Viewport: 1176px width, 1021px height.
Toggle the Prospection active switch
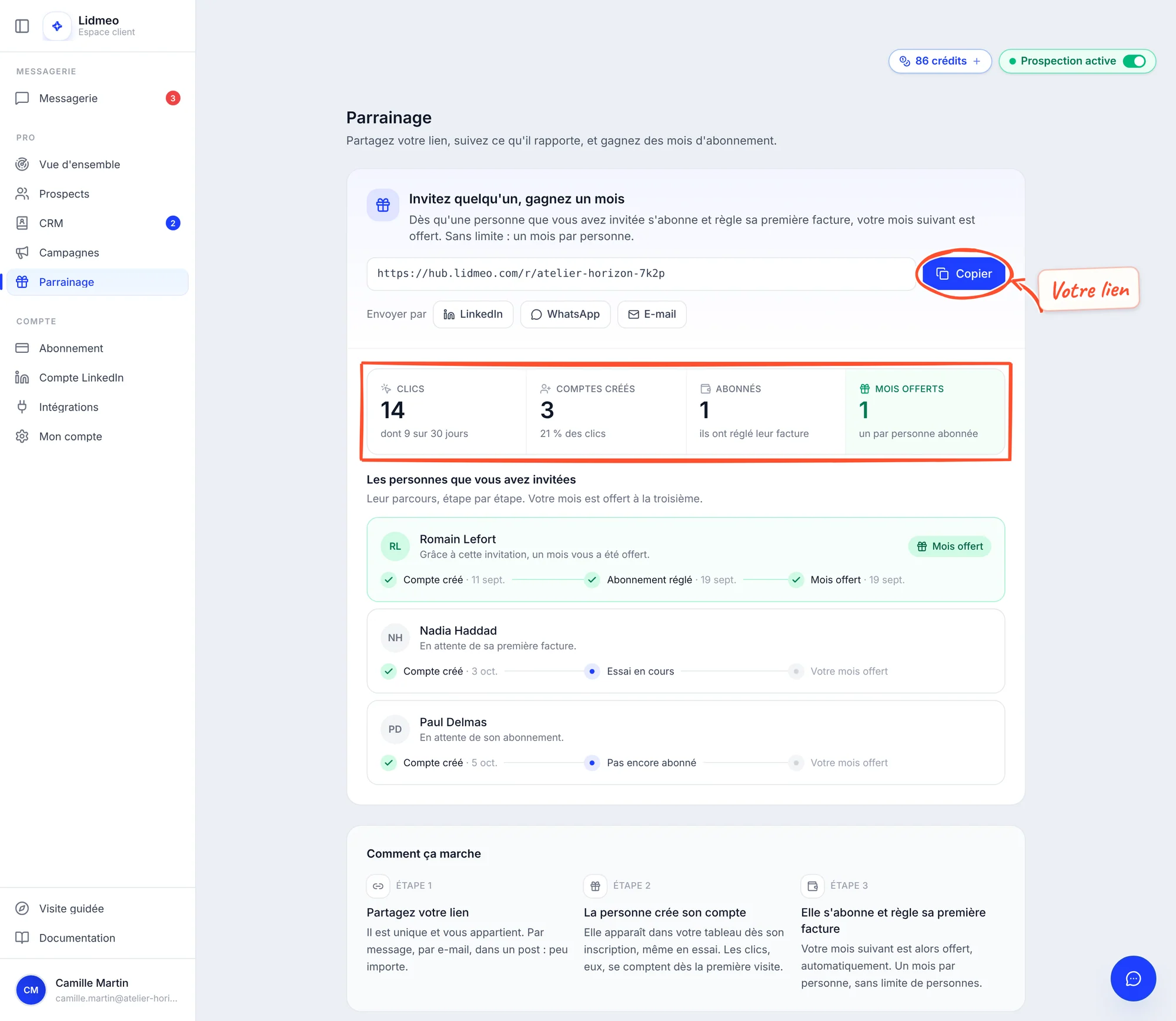coord(1134,61)
